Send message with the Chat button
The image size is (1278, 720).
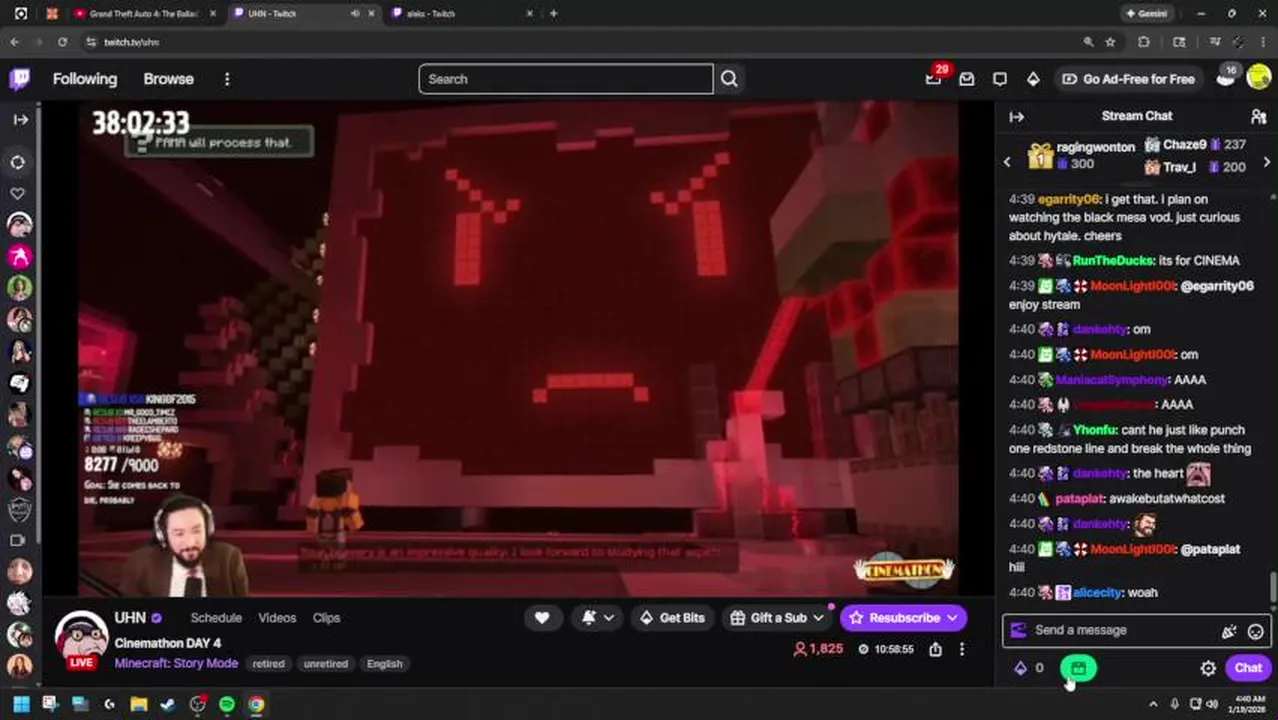coord(1248,668)
